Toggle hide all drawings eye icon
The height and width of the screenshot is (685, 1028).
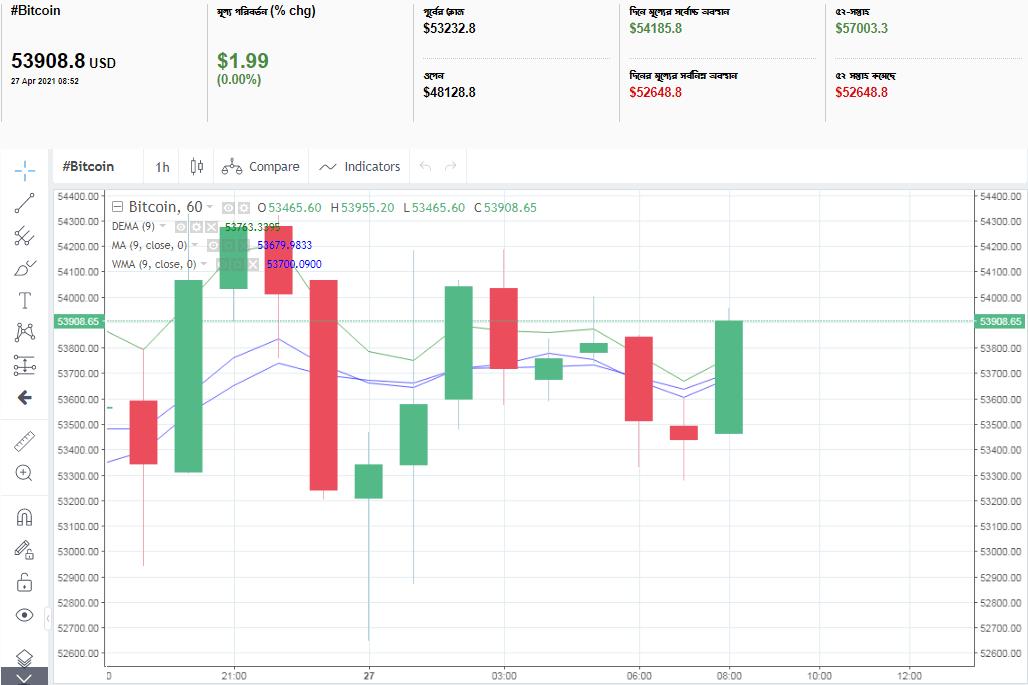click(x=25, y=615)
